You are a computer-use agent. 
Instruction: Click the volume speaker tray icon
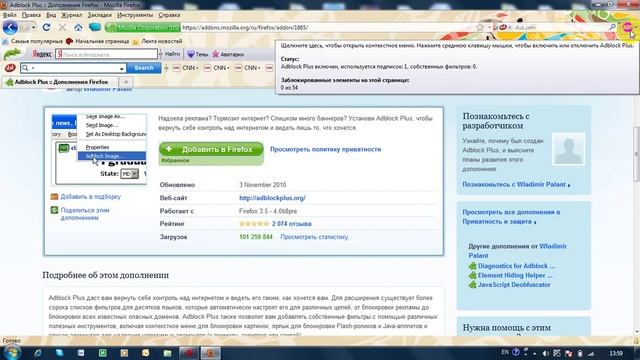pyautogui.click(x=546, y=353)
